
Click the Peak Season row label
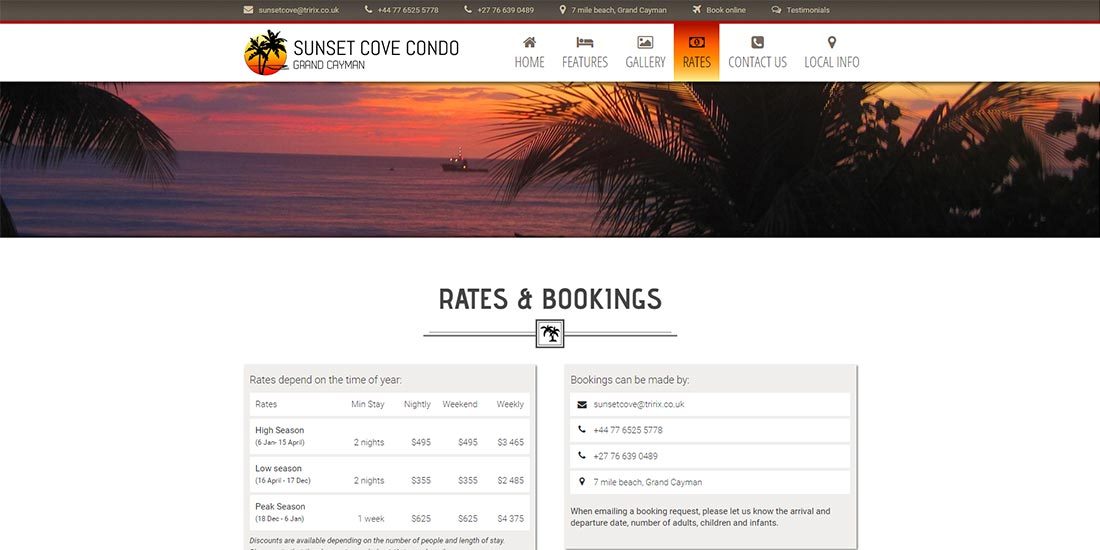pyautogui.click(x=280, y=507)
